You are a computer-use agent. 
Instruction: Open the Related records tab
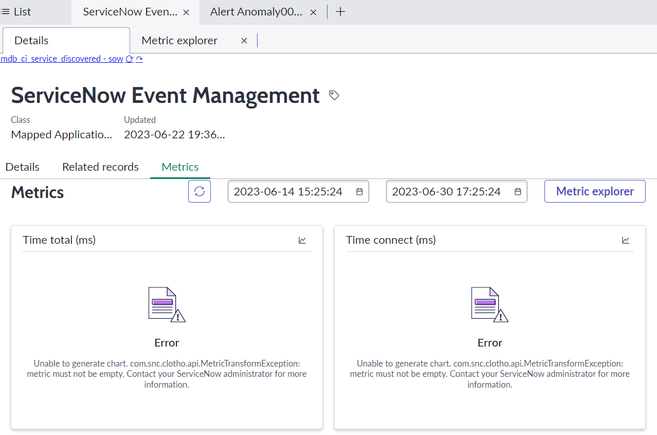pos(100,167)
